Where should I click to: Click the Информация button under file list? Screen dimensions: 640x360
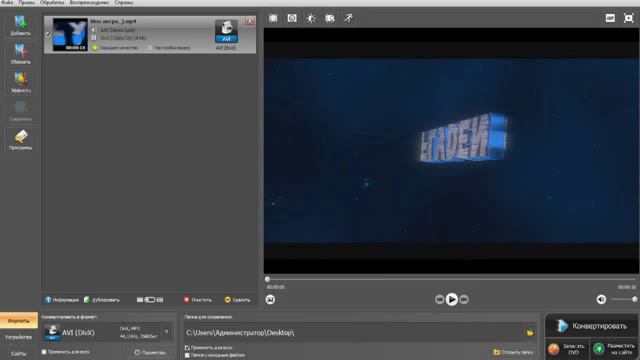click(x=62, y=300)
